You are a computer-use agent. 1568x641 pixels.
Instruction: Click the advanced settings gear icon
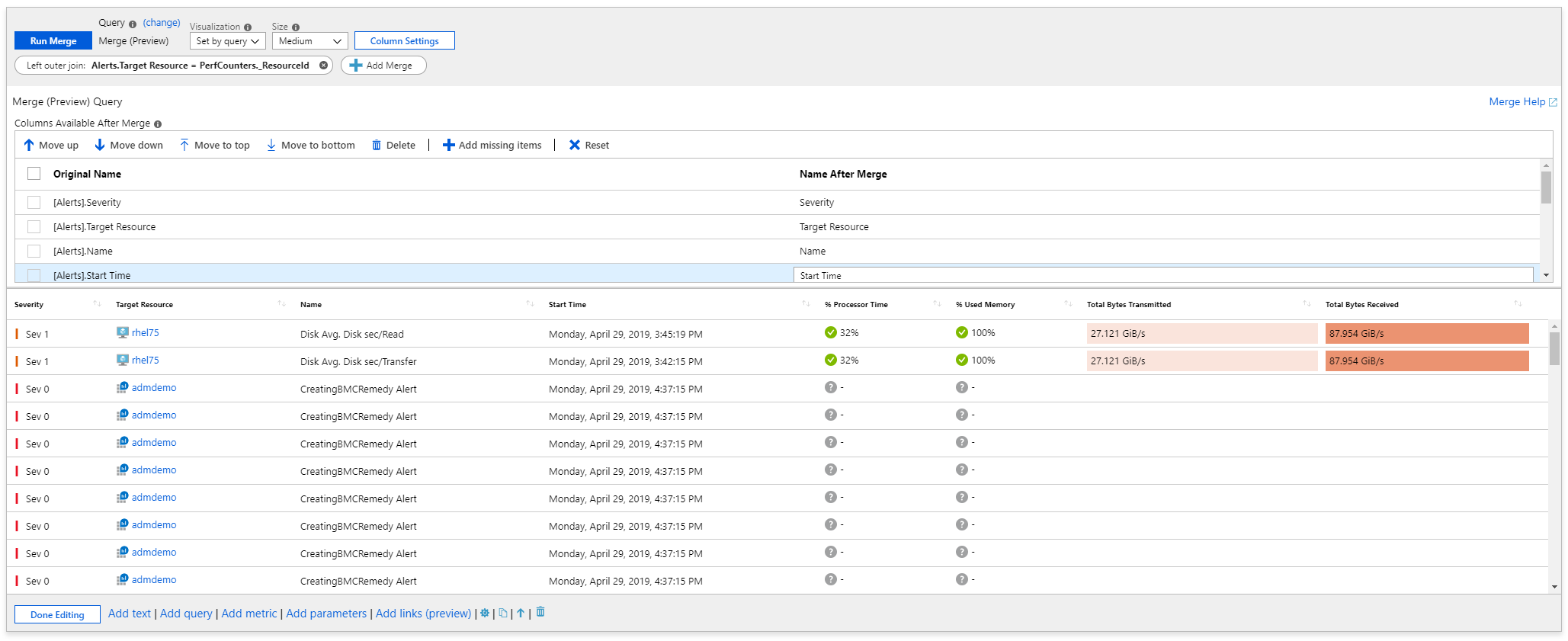click(485, 613)
